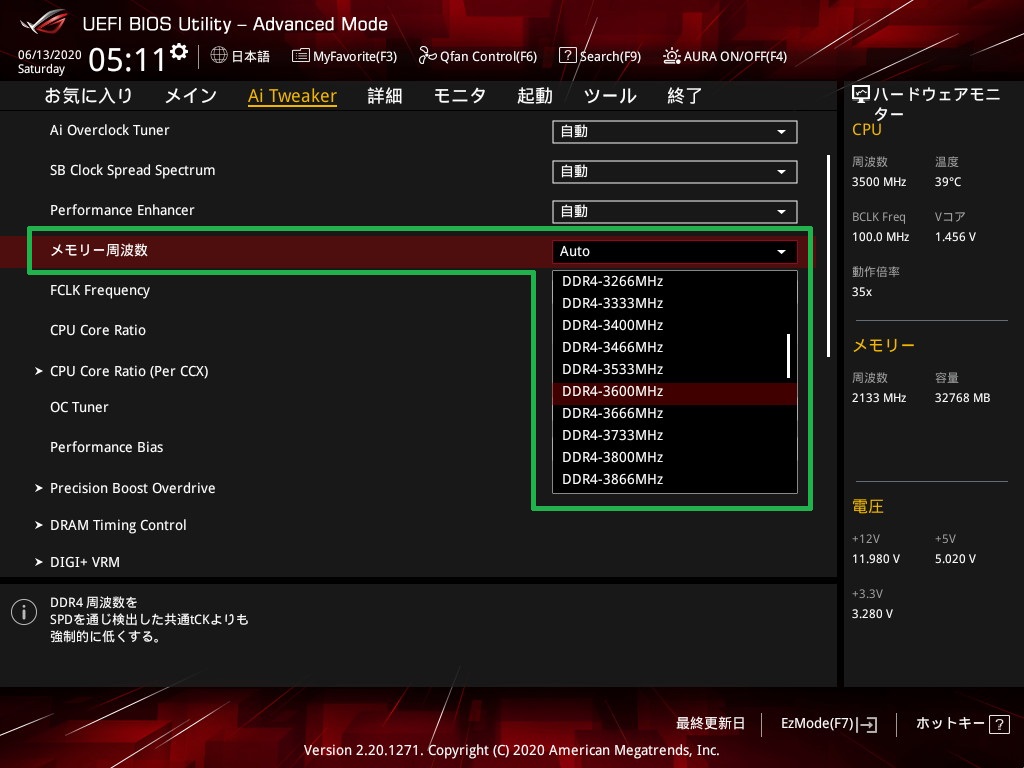Viewport: 1024px width, 768px height.
Task: Open the お気に入り tab
Action: [x=89, y=96]
